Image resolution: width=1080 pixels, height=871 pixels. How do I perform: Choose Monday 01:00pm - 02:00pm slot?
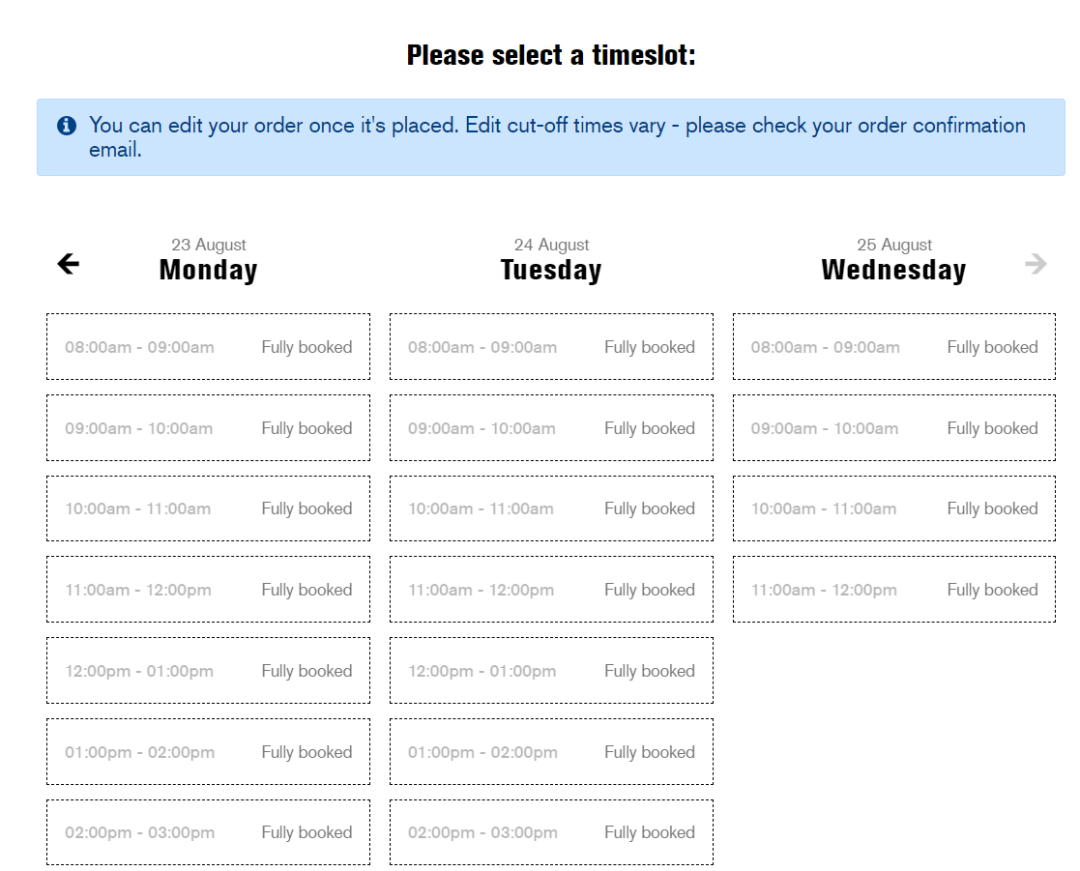[x=208, y=752]
